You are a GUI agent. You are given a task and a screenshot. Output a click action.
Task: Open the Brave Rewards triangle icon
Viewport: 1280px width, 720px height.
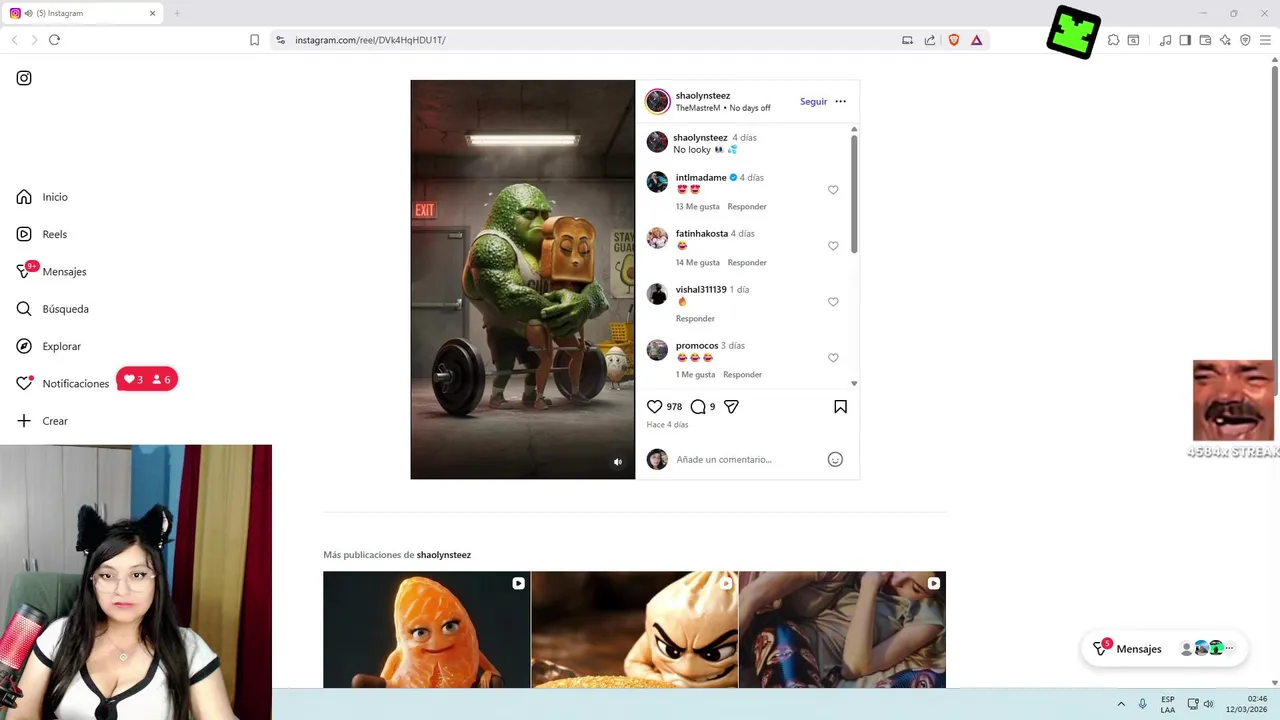tap(976, 40)
